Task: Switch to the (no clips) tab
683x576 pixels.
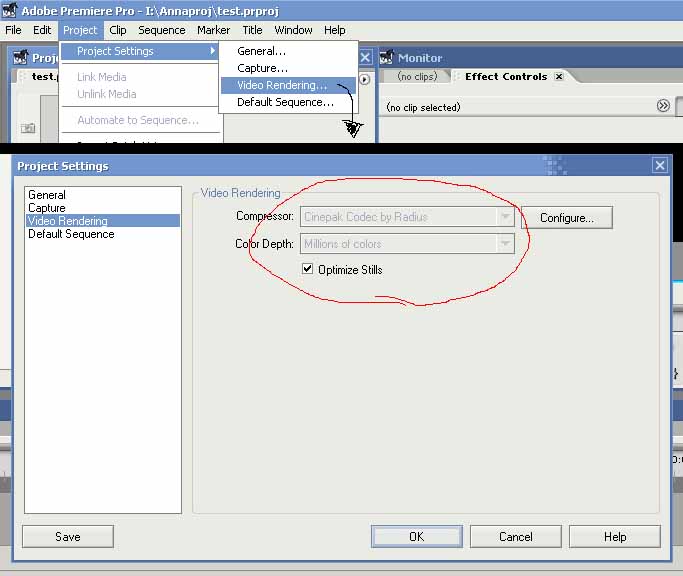Action: (x=417, y=76)
